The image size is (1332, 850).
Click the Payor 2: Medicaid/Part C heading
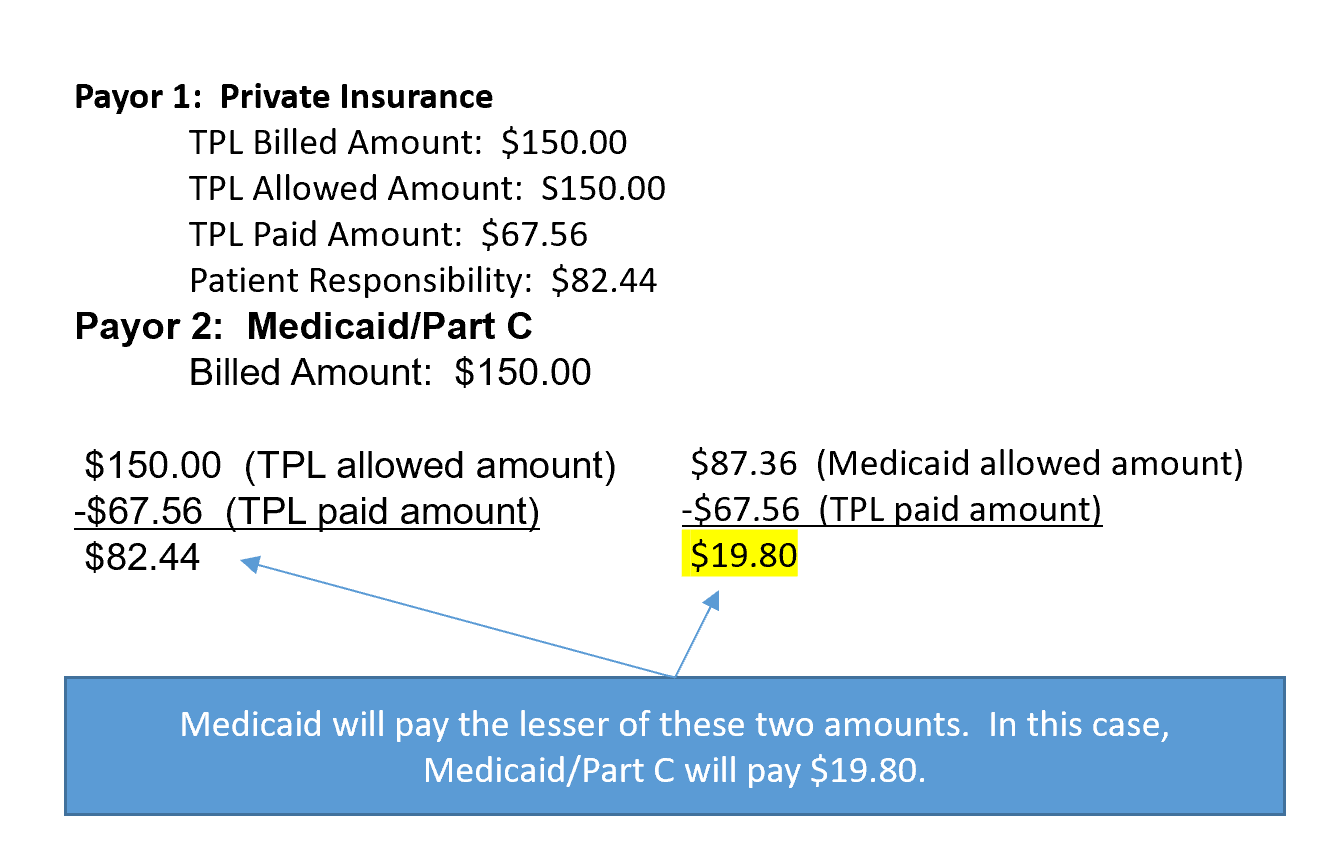pyautogui.click(x=304, y=327)
